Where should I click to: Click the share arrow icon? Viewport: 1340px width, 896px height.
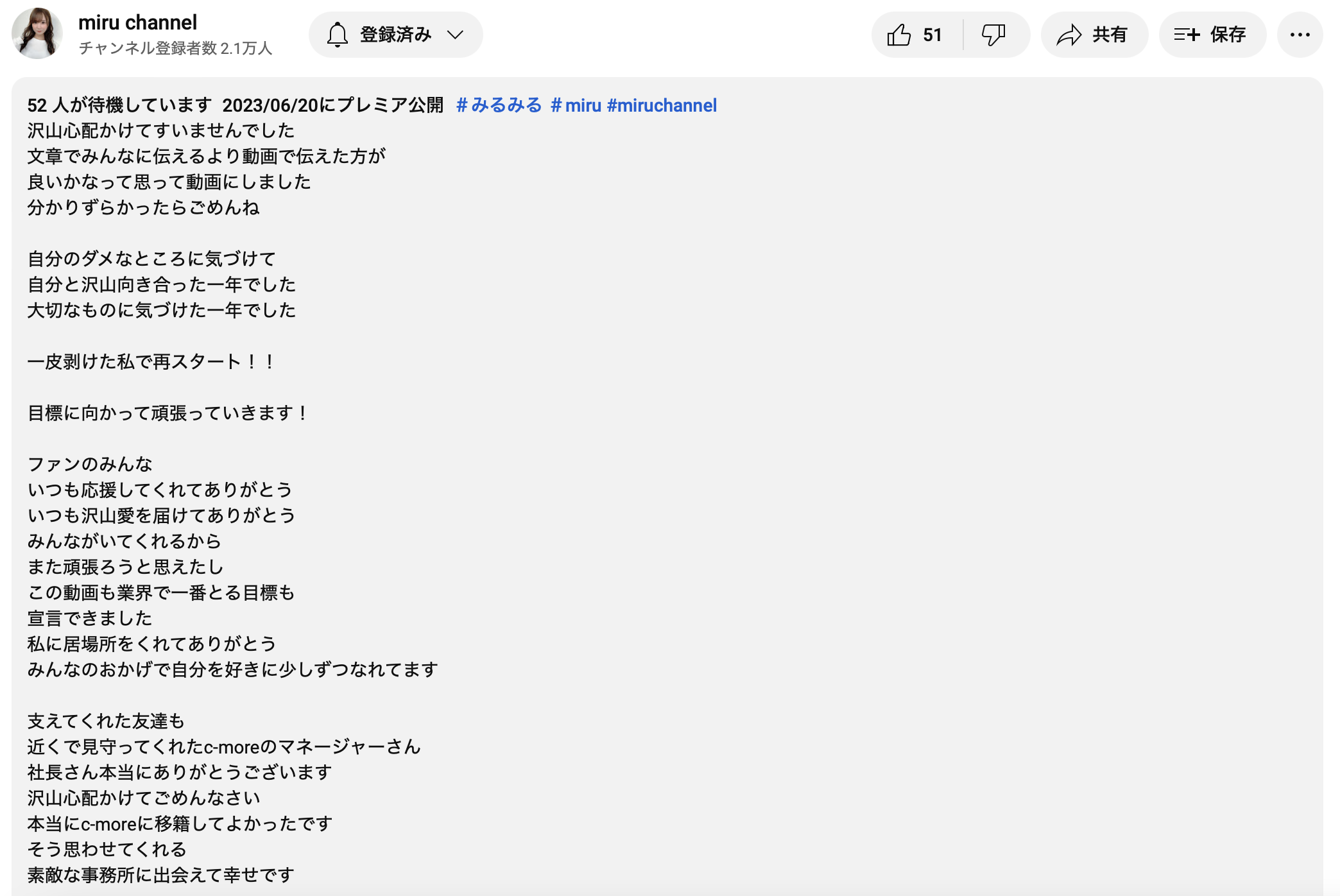[1069, 35]
